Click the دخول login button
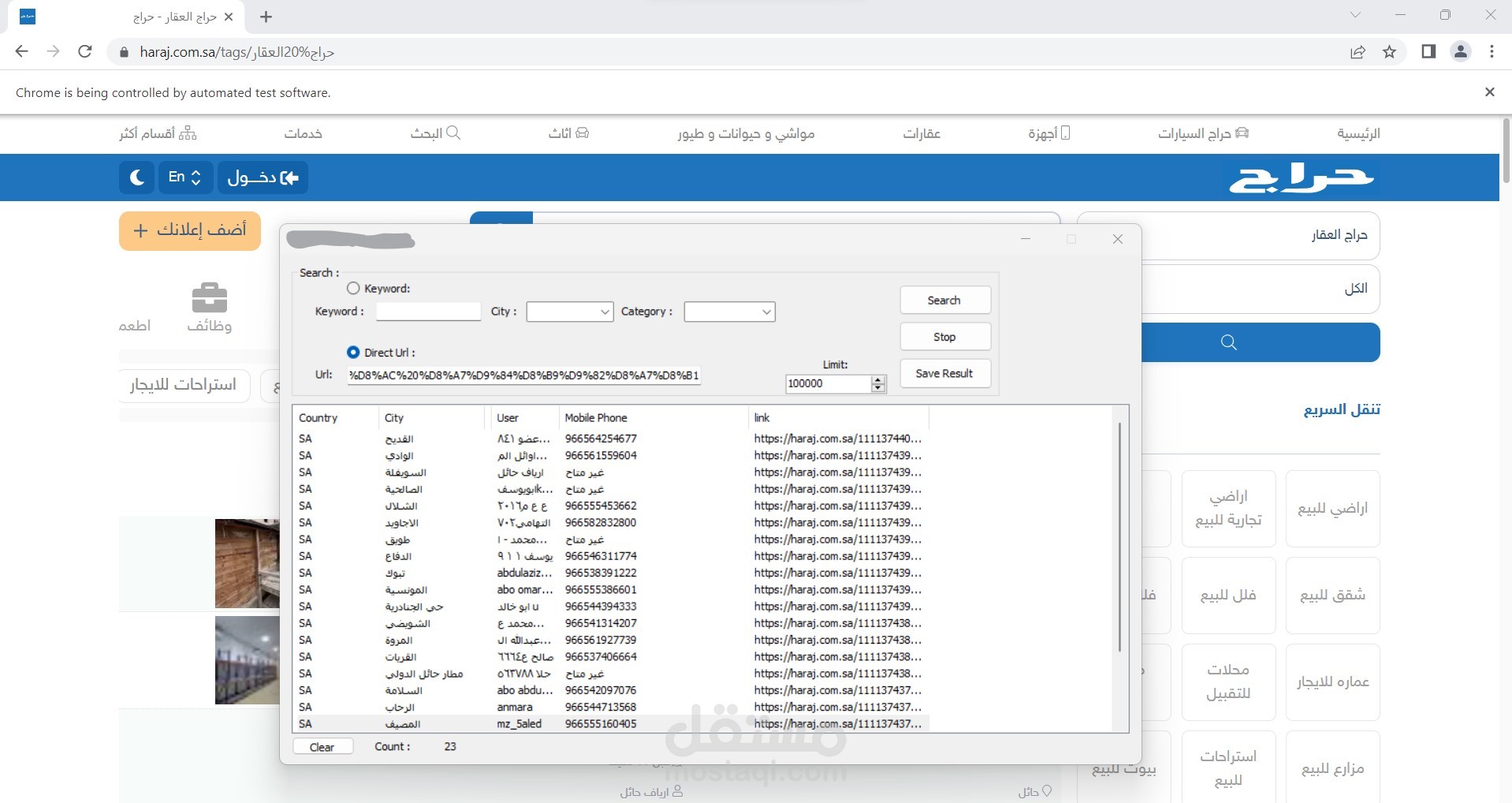1512x803 pixels. coord(263,177)
